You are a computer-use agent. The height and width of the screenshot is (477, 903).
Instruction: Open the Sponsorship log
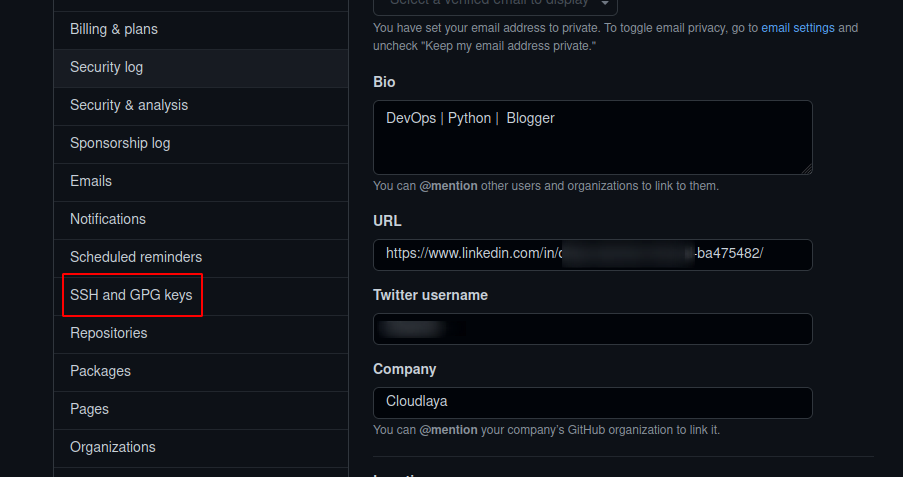(x=200, y=144)
